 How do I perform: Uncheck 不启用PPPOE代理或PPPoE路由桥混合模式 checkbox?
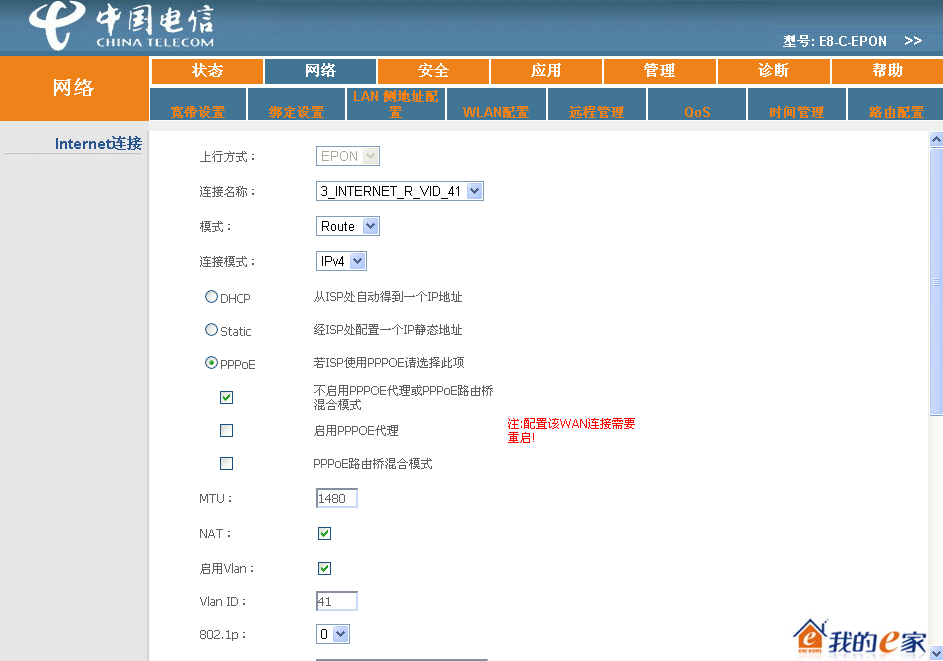pos(226,398)
